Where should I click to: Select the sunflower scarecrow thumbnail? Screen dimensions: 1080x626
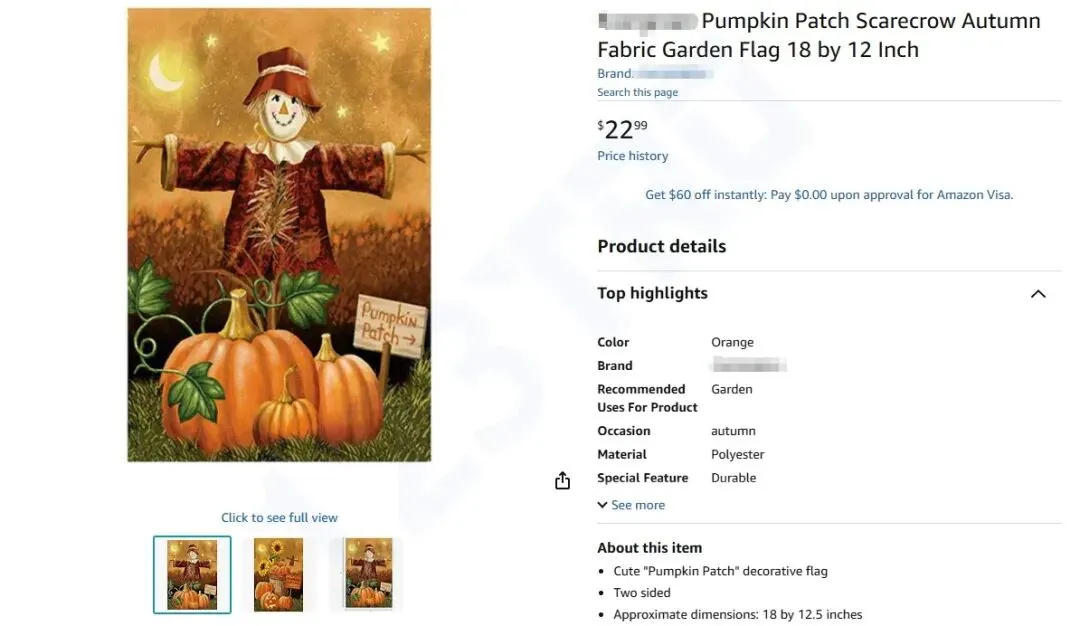click(278, 574)
